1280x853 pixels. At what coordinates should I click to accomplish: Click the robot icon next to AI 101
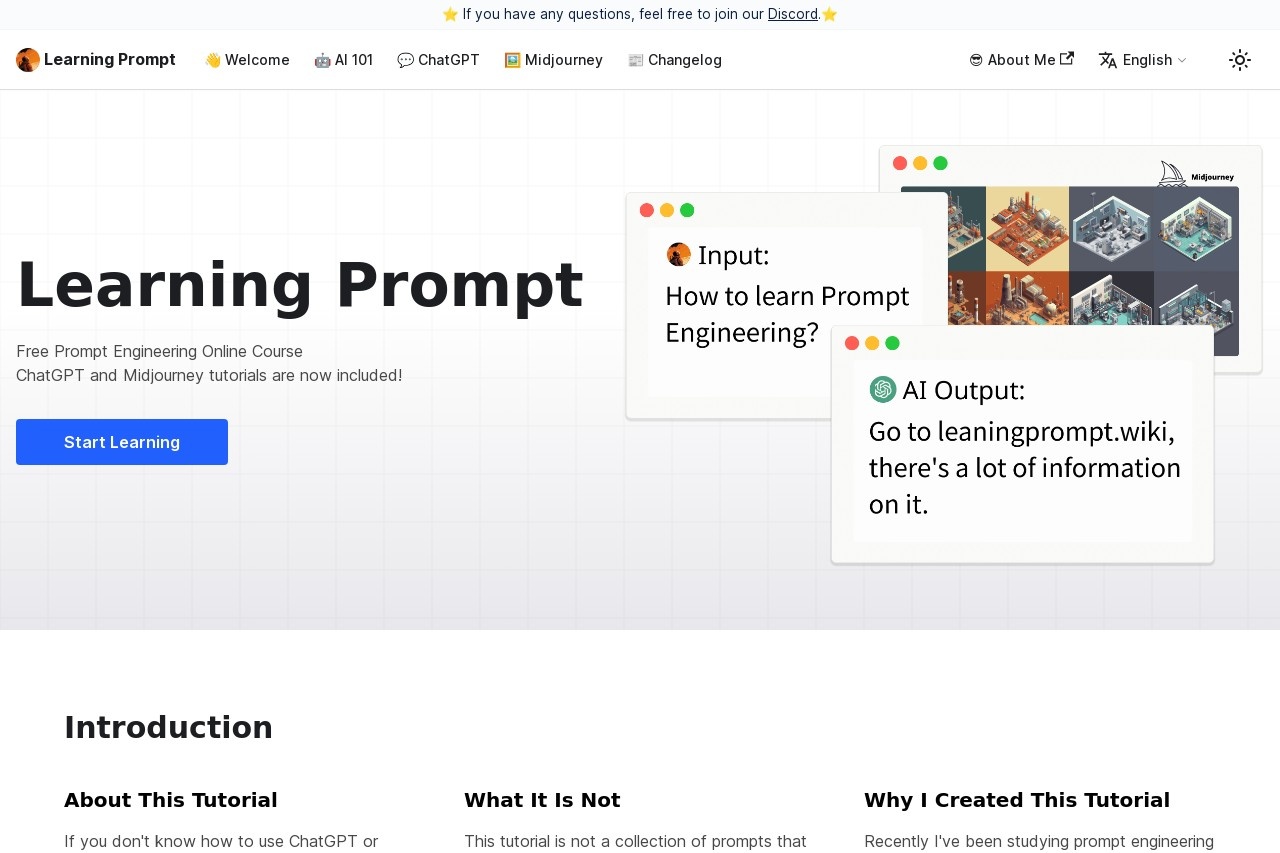[322, 60]
